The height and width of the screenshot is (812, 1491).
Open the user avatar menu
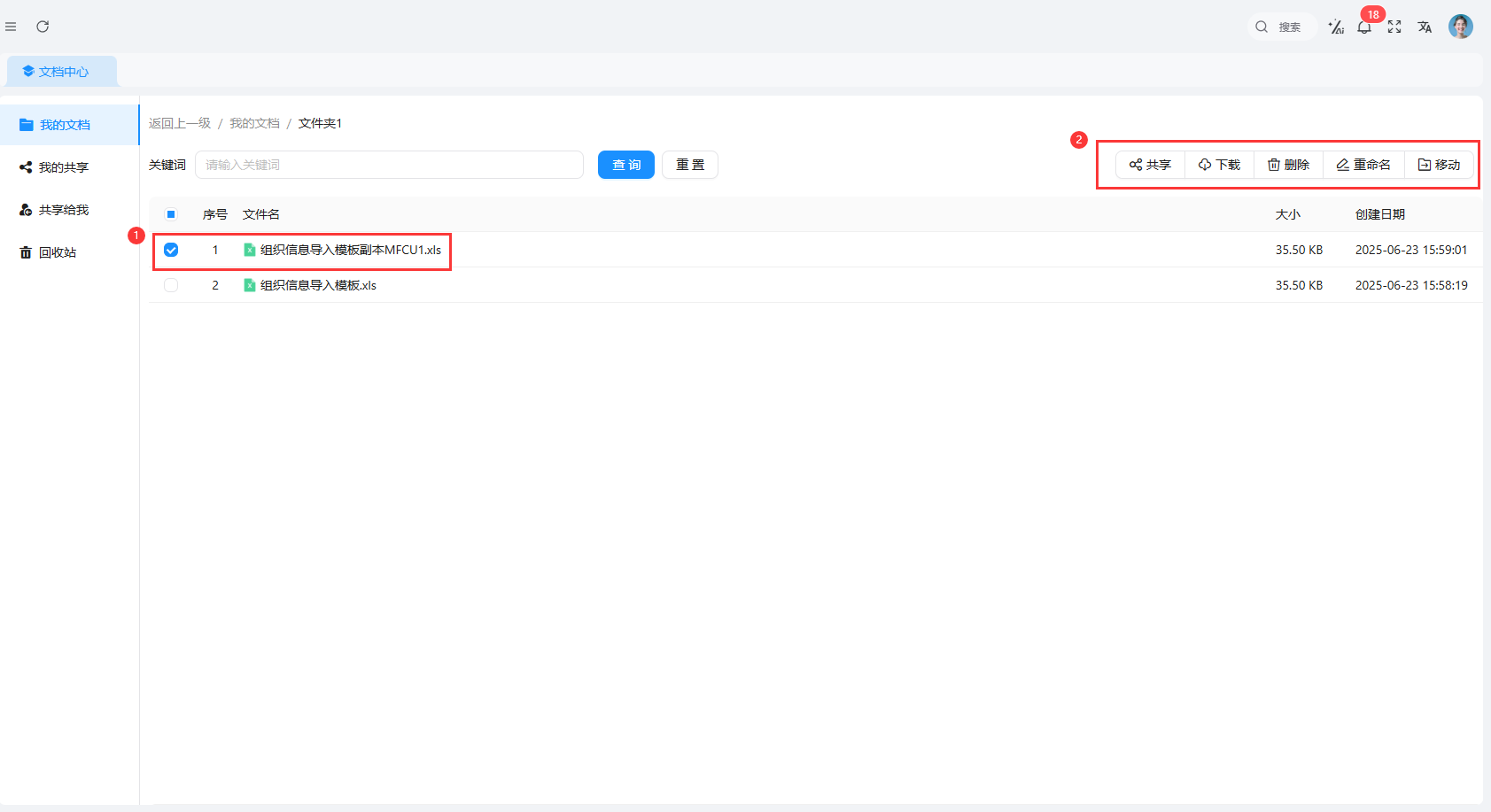(1461, 27)
